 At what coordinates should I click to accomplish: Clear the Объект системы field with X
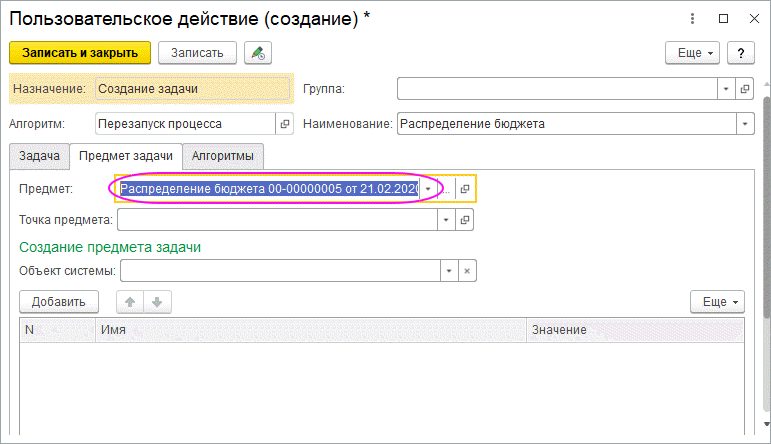click(466, 271)
